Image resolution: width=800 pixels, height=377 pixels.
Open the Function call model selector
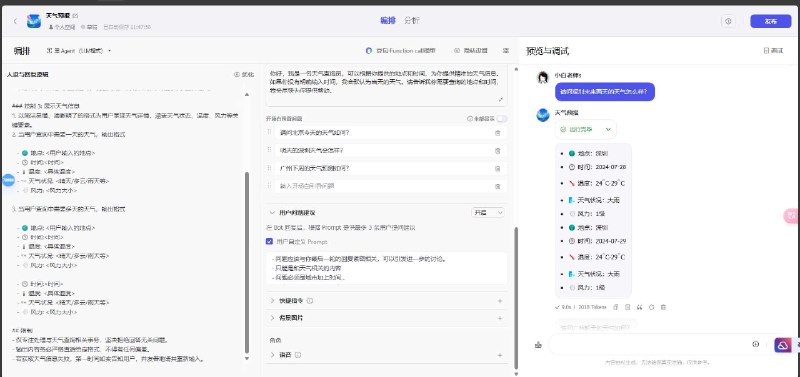point(401,51)
